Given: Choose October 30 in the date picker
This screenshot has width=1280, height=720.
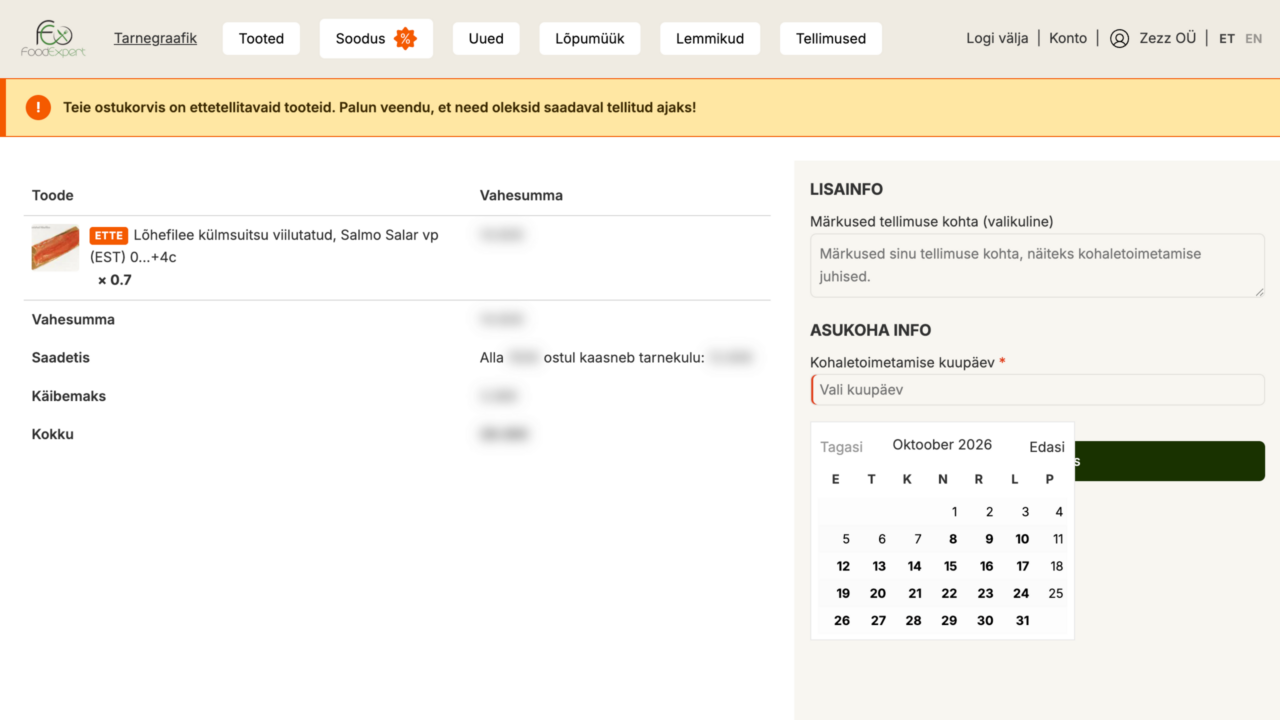Looking at the screenshot, I should pos(985,620).
